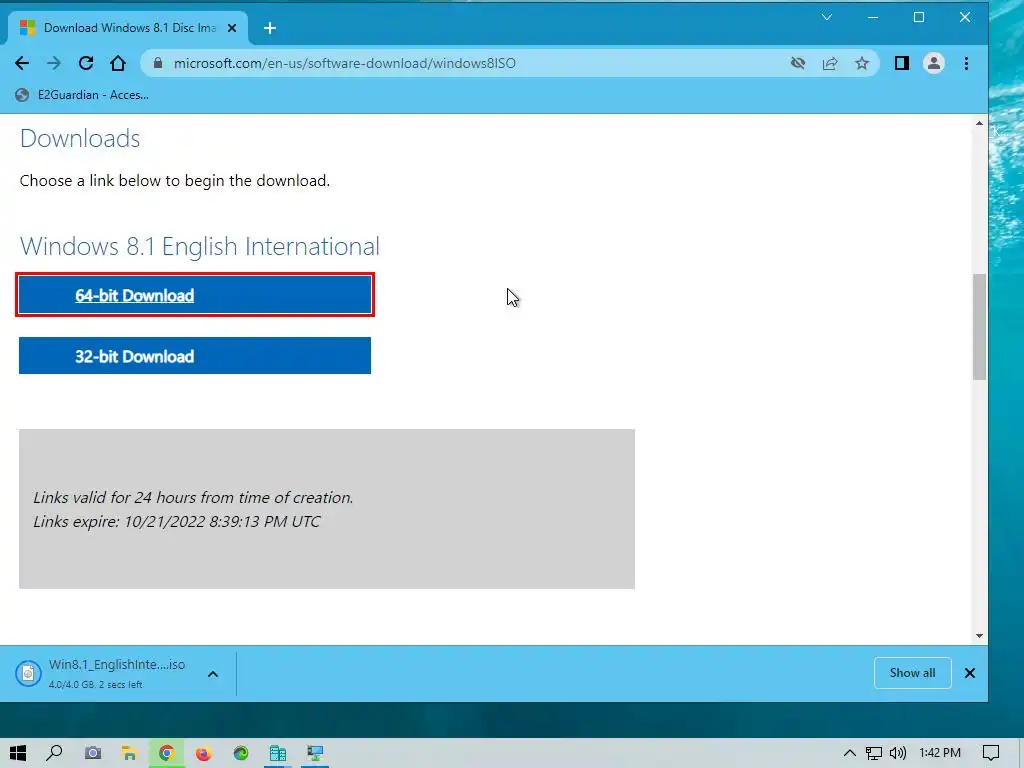The height and width of the screenshot is (768, 1024).
Task: Click the Windows 8.1 English International heading
Action: (x=200, y=246)
